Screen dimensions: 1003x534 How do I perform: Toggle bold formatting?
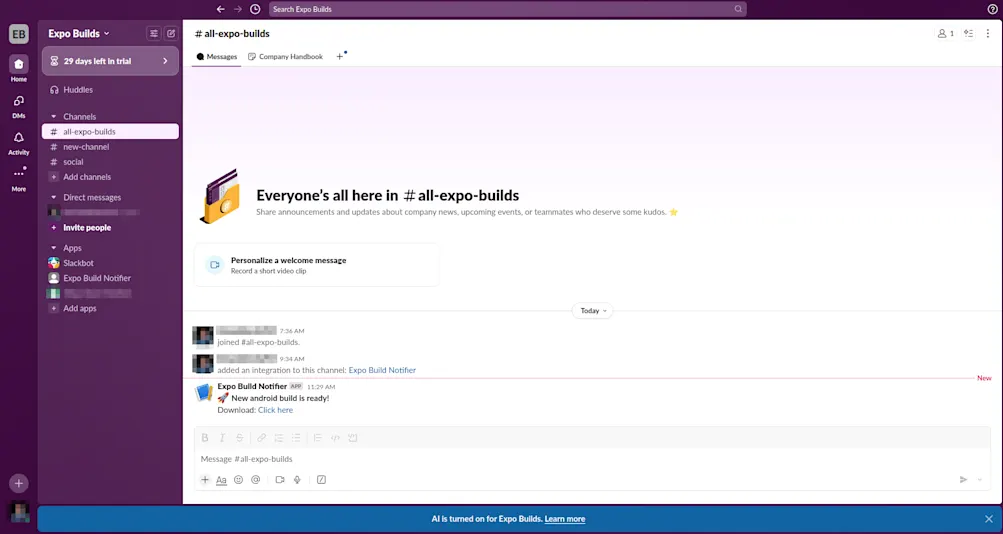tap(205, 438)
